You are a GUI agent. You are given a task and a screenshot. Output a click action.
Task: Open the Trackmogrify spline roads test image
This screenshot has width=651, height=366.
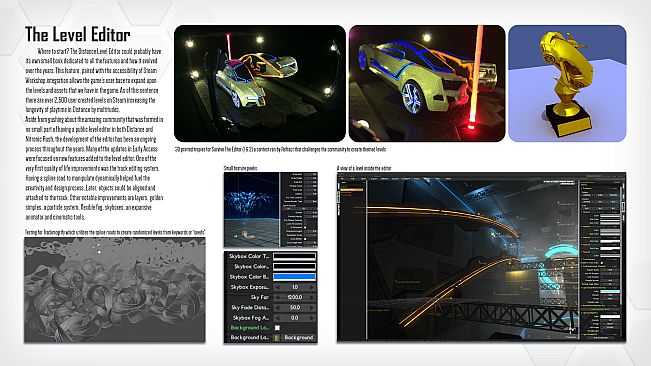click(x=115, y=290)
